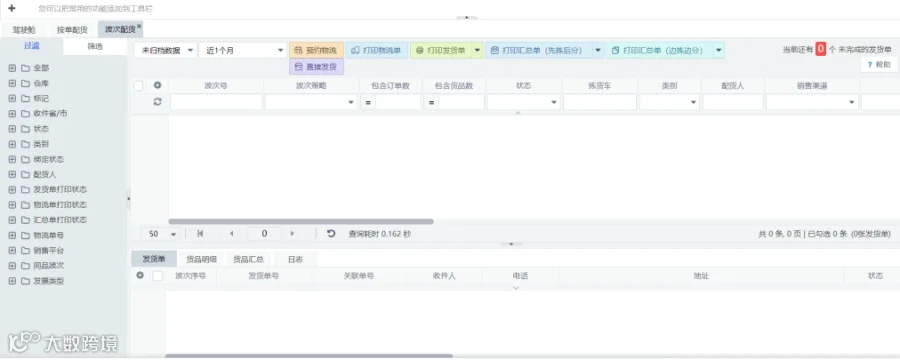900x360 pixels.
Task: Click the horizontal scrollbar under wave table
Action: tap(301, 222)
